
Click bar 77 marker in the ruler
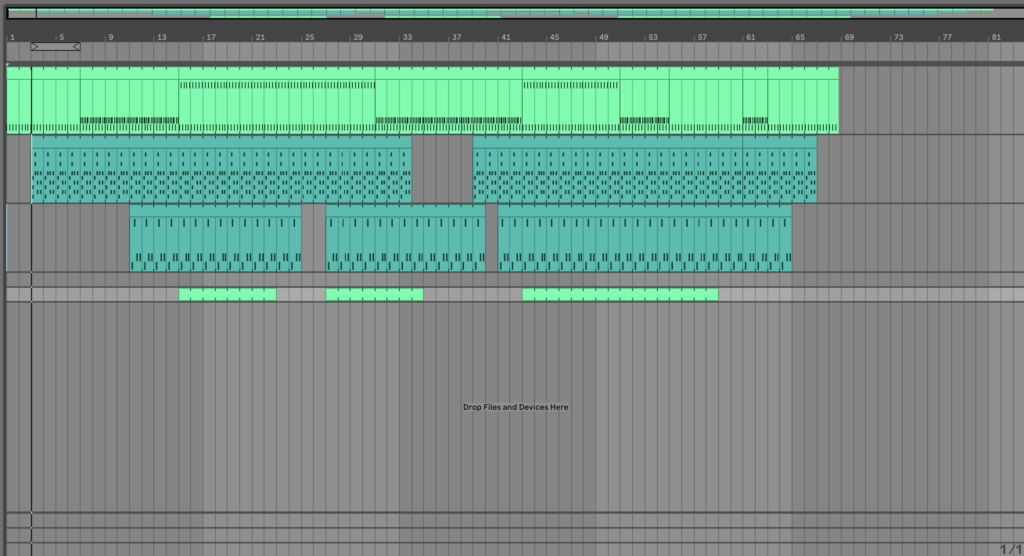coord(946,37)
